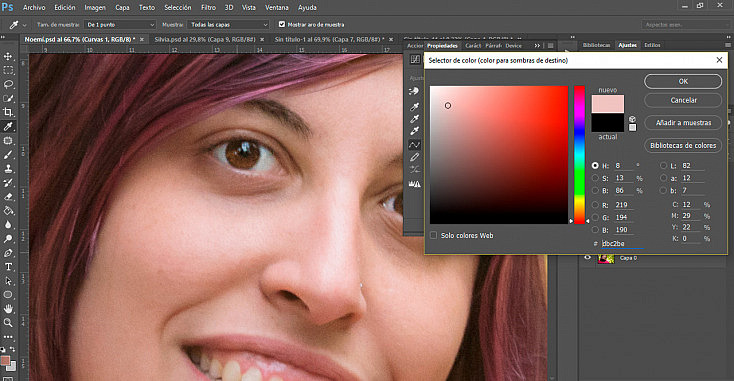
Task: Select the Dodge tool
Action: pyautogui.click(x=8, y=239)
